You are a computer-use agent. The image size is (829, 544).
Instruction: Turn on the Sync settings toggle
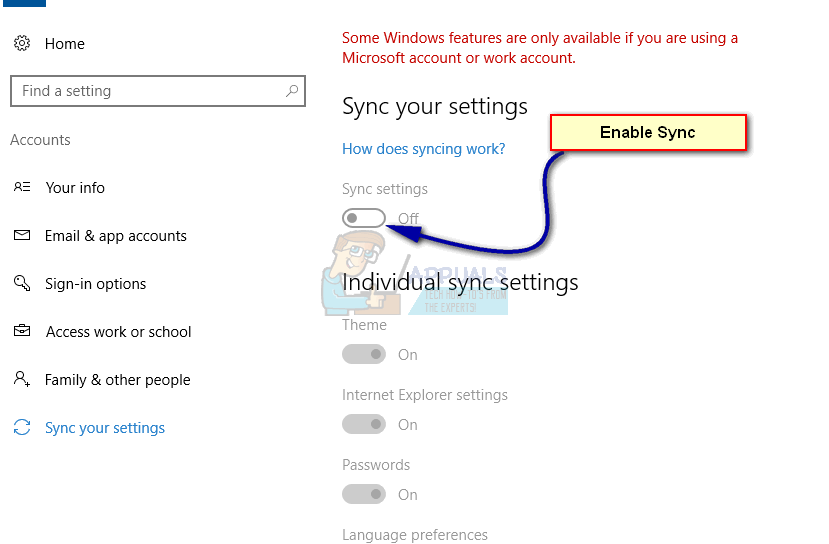364,218
